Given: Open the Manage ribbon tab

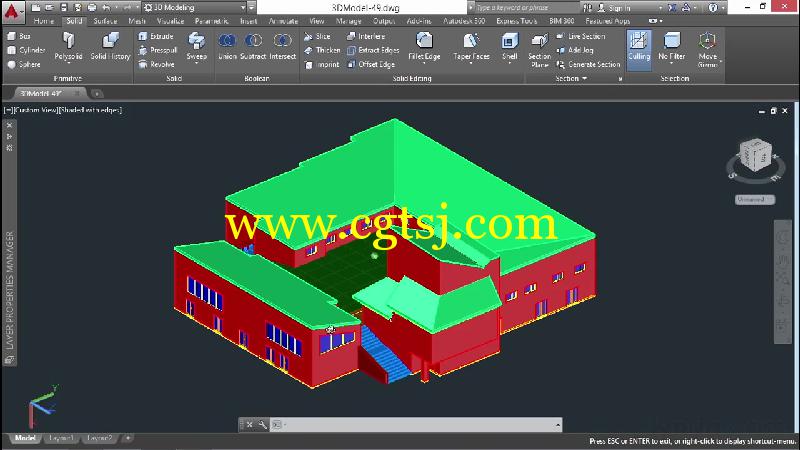Looking at the screenshot, I should (x=348, y=21).
